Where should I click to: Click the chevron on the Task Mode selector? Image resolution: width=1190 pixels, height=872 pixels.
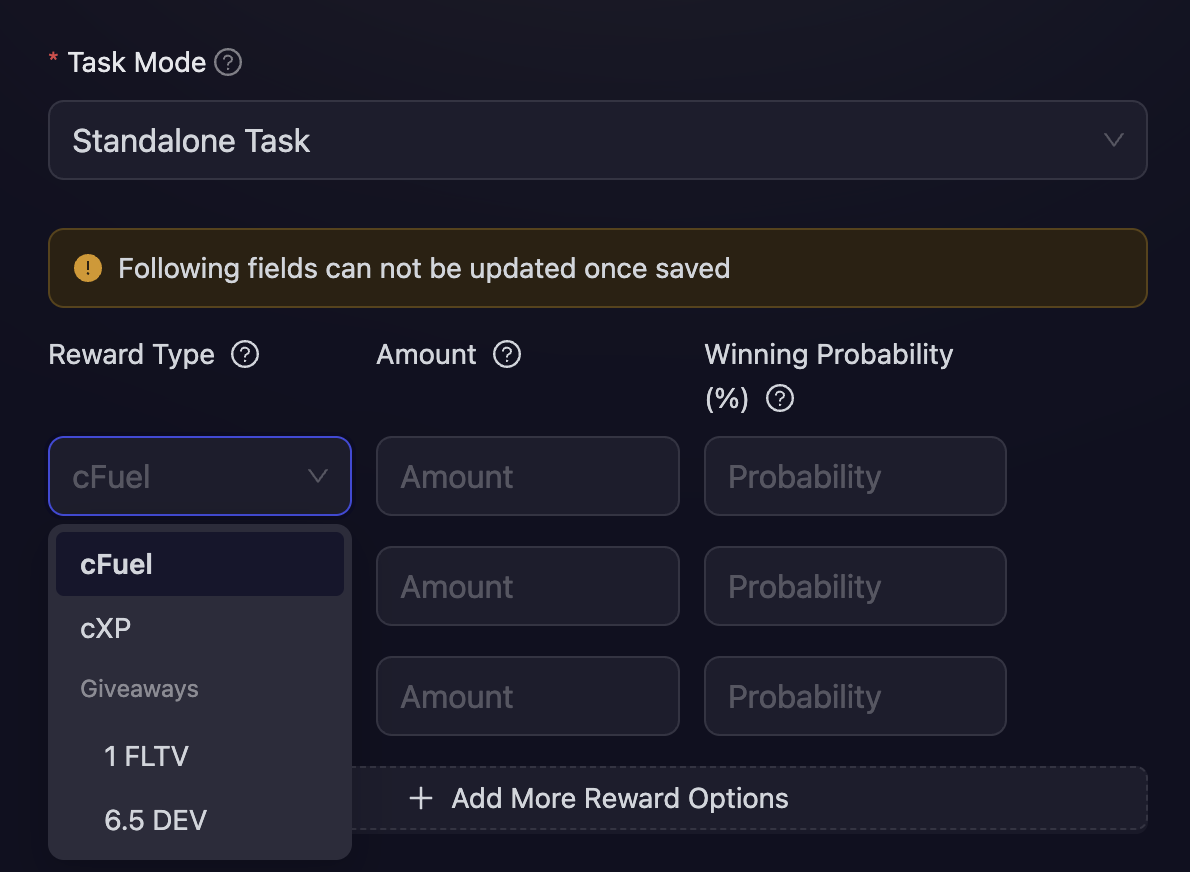pos(1114,140)
